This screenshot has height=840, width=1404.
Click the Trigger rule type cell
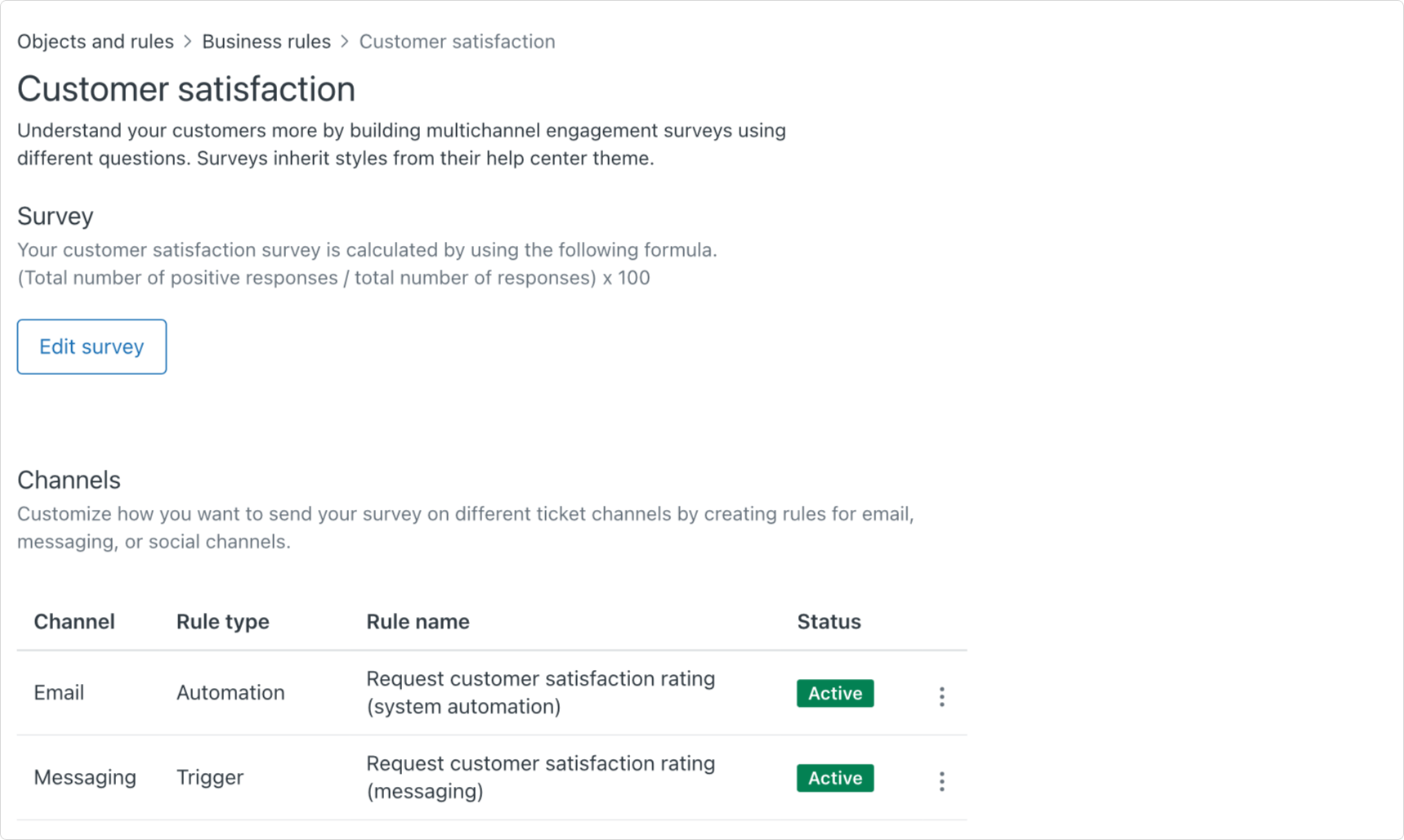(210, 777)
